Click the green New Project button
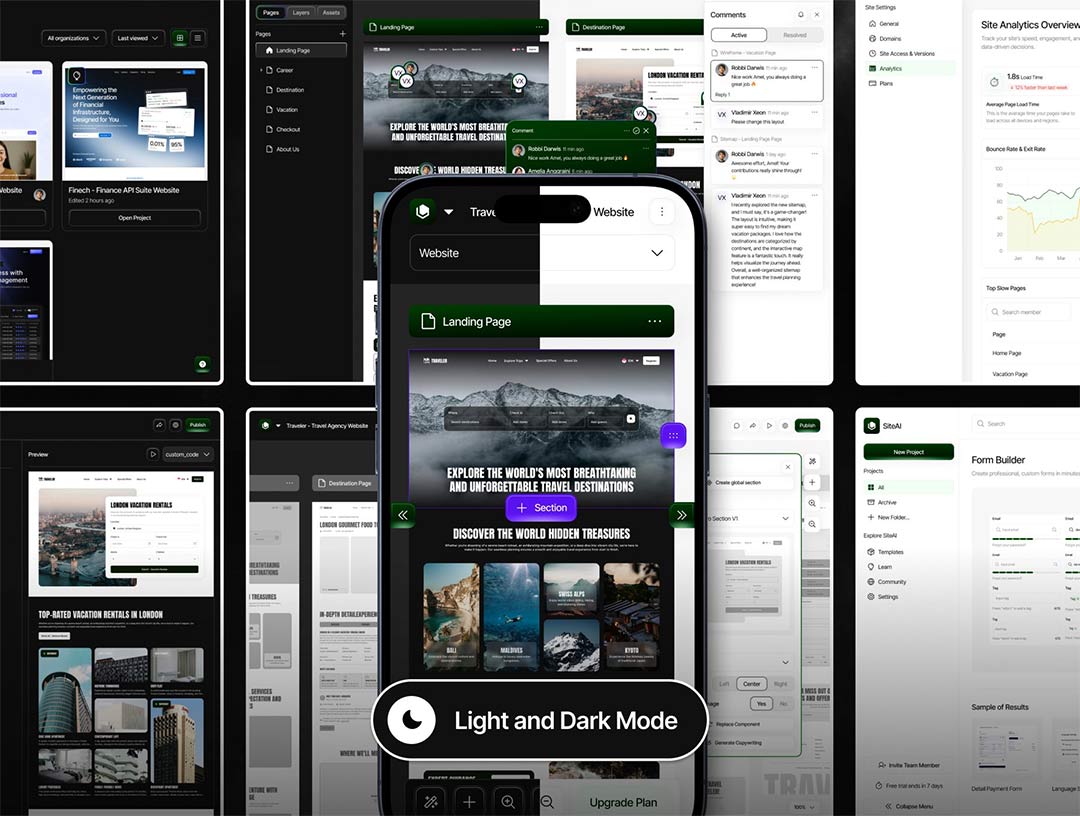This screenshot has height=816, width=1080. [x=908, y=452]
